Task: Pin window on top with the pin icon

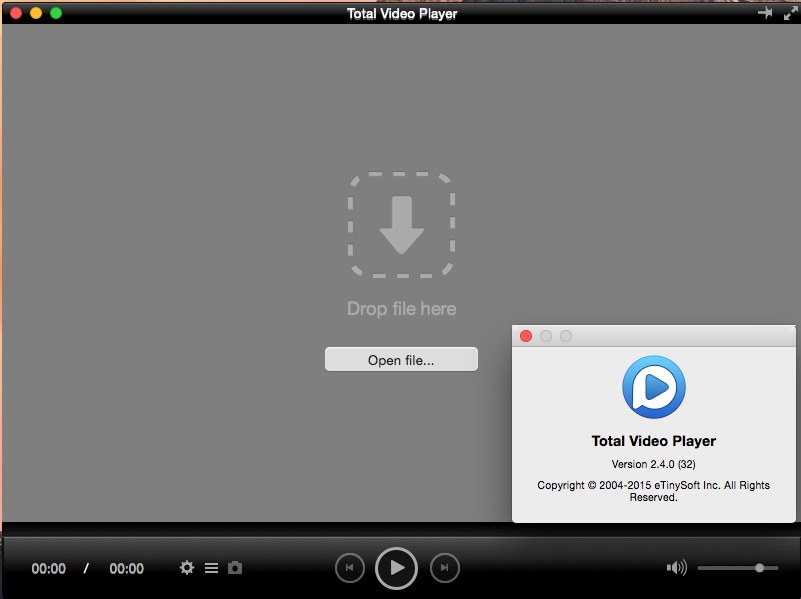Action: (765, 13)
